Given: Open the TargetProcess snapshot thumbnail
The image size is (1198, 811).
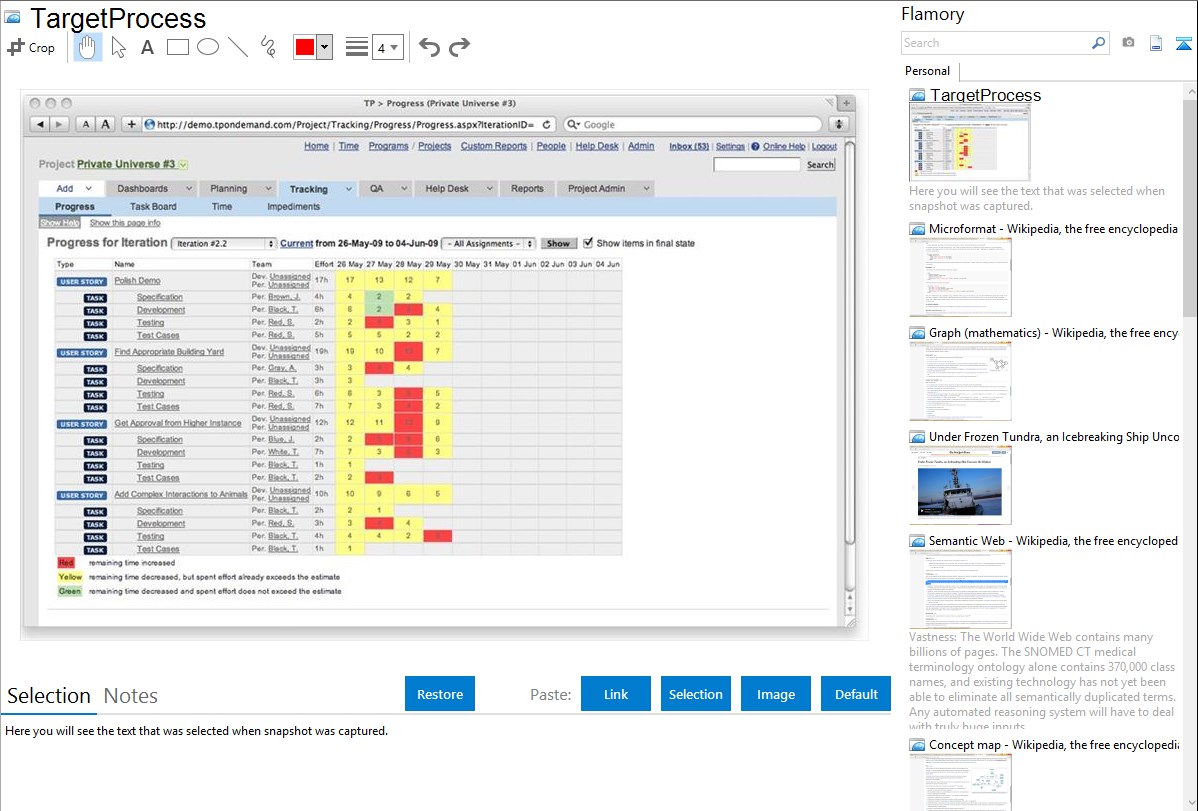Looking at the screenshot, I should [x=969, y=142].
